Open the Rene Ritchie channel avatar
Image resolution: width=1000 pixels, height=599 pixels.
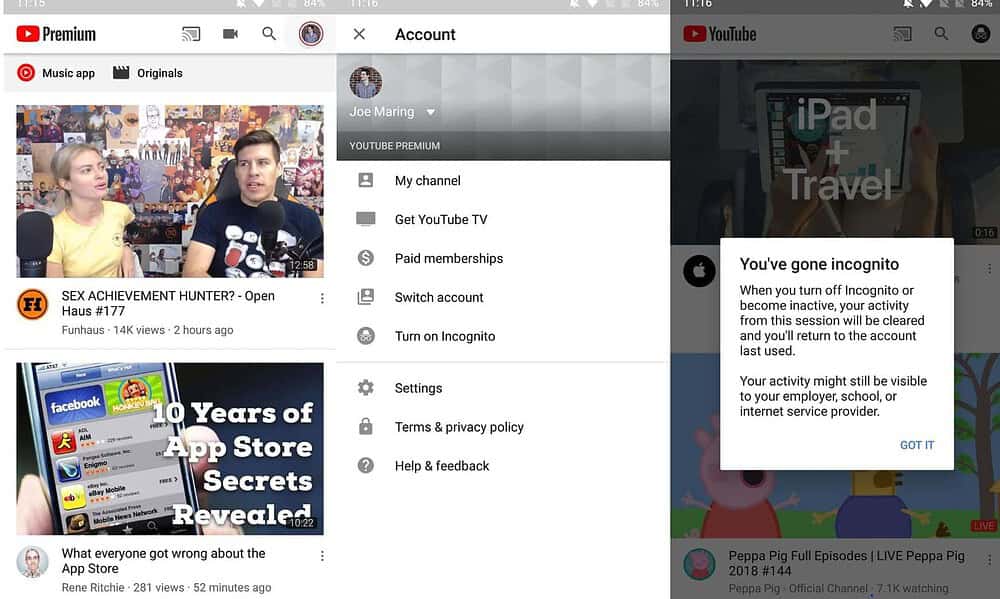[x=33, y=561]
